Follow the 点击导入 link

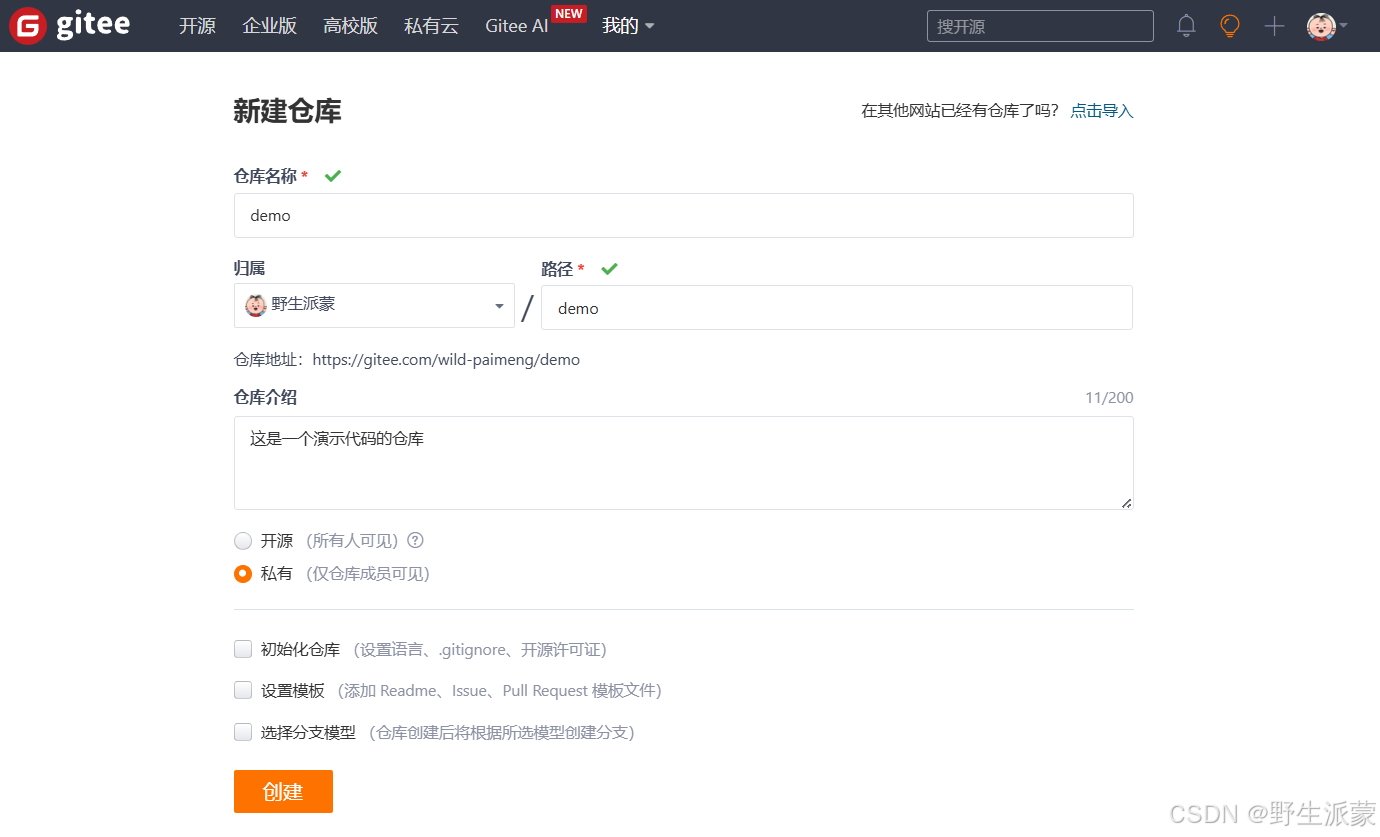pos(1102,111)
